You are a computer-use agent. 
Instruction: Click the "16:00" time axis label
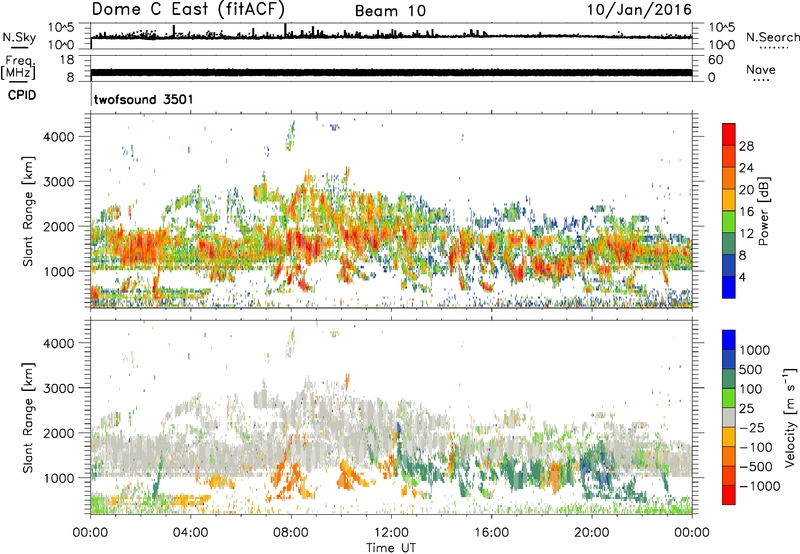(x=491, y=533)
